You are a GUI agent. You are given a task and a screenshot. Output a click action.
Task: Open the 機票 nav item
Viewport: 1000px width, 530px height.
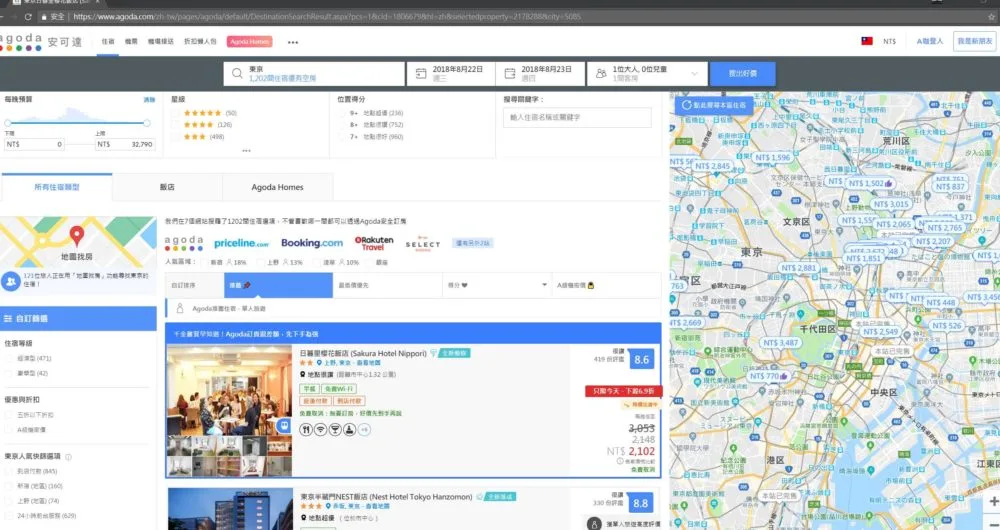pos(131,41)
